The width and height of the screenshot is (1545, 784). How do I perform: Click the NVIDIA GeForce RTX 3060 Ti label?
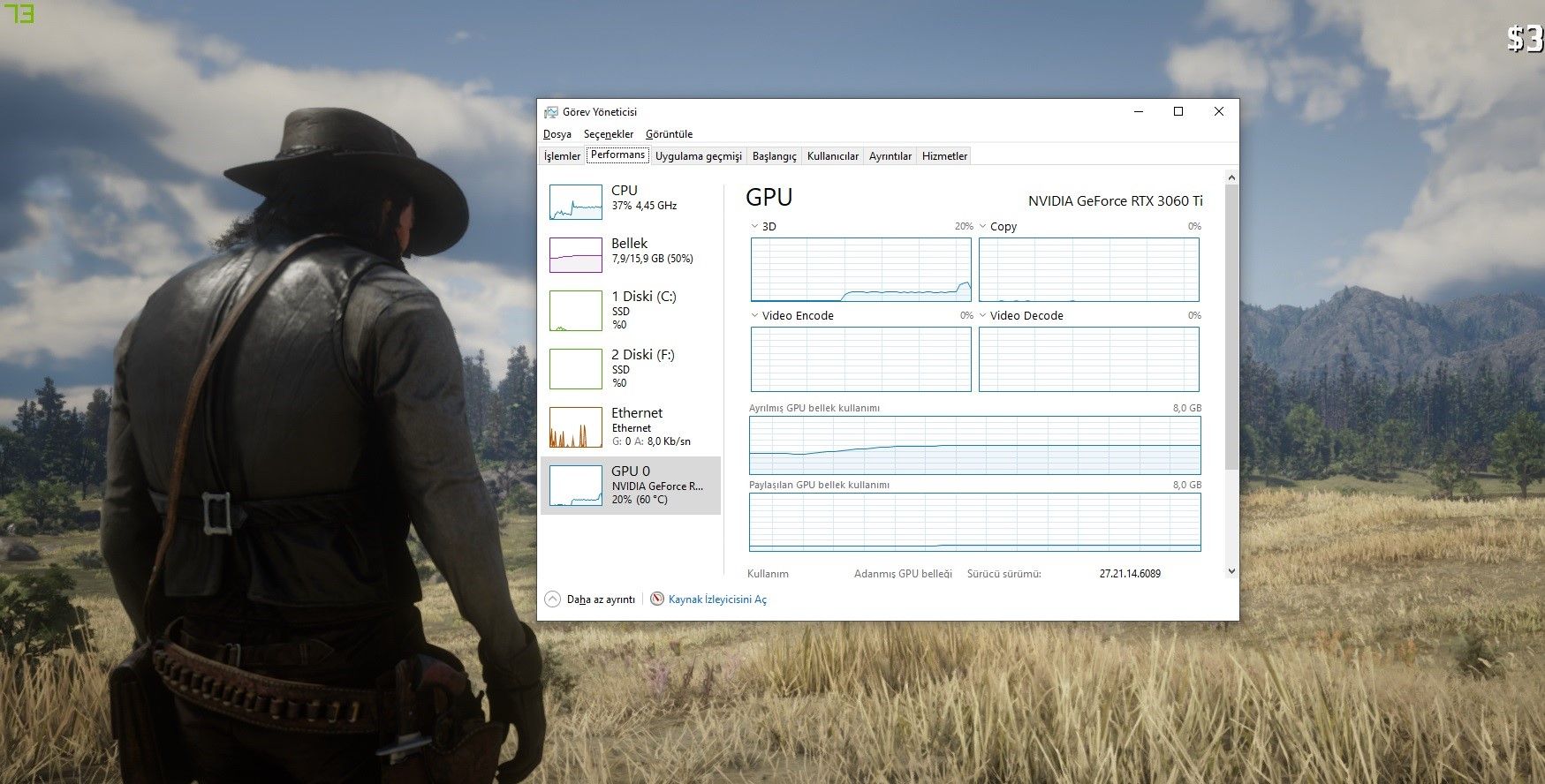click(x=1116, y=201)
